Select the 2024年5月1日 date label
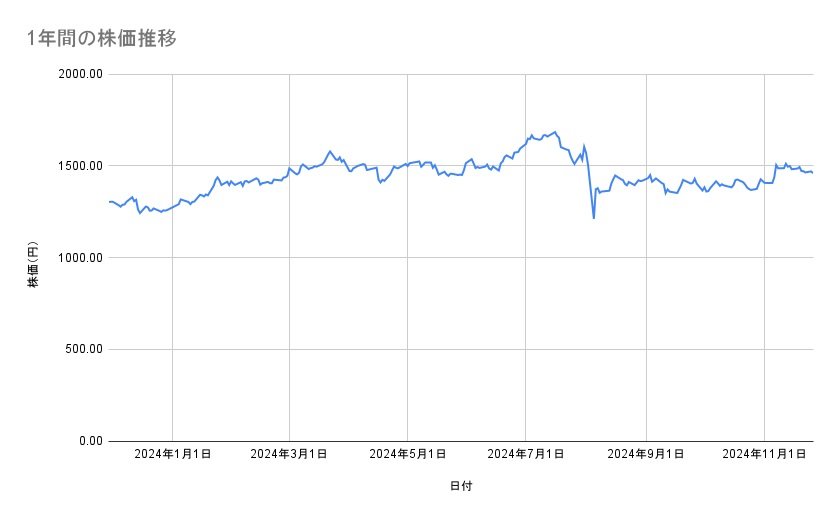839x519 pixels. (x=407, y=454)
